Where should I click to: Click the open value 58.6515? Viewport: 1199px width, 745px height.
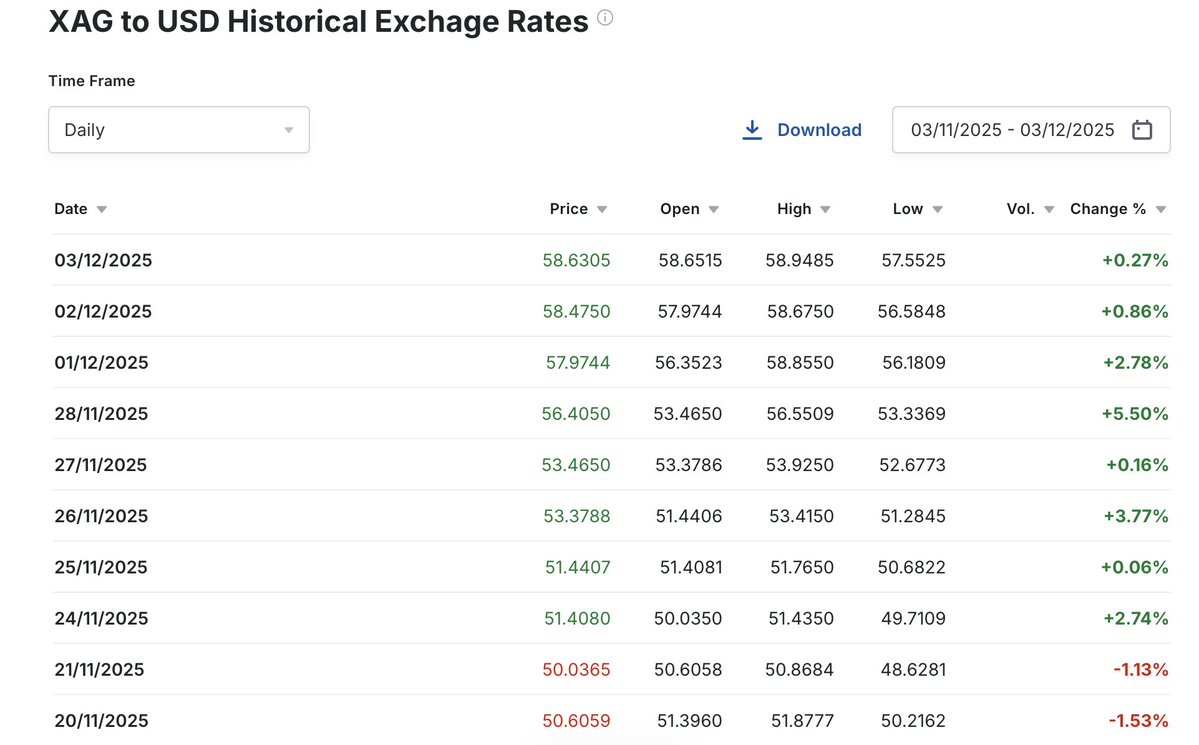(690, 260)
